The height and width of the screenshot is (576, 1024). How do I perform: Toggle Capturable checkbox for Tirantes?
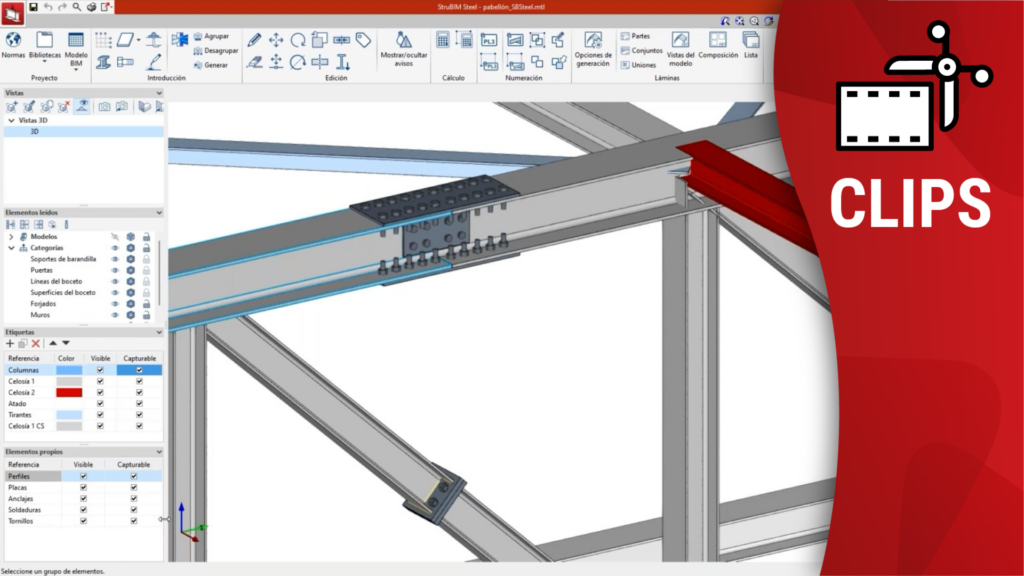tap(139, 414)
